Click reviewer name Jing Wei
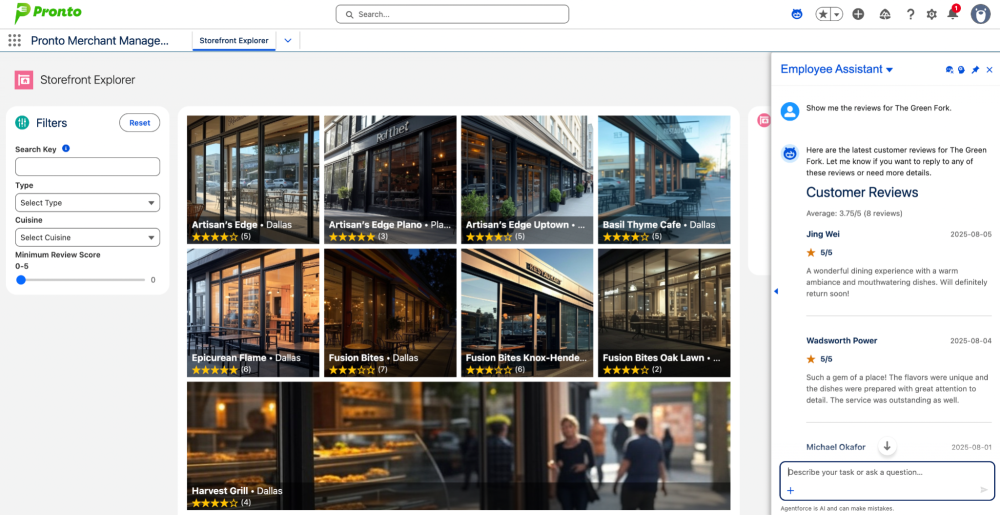Viewport: 1000px width, 515px height. [x=823, y=235]
